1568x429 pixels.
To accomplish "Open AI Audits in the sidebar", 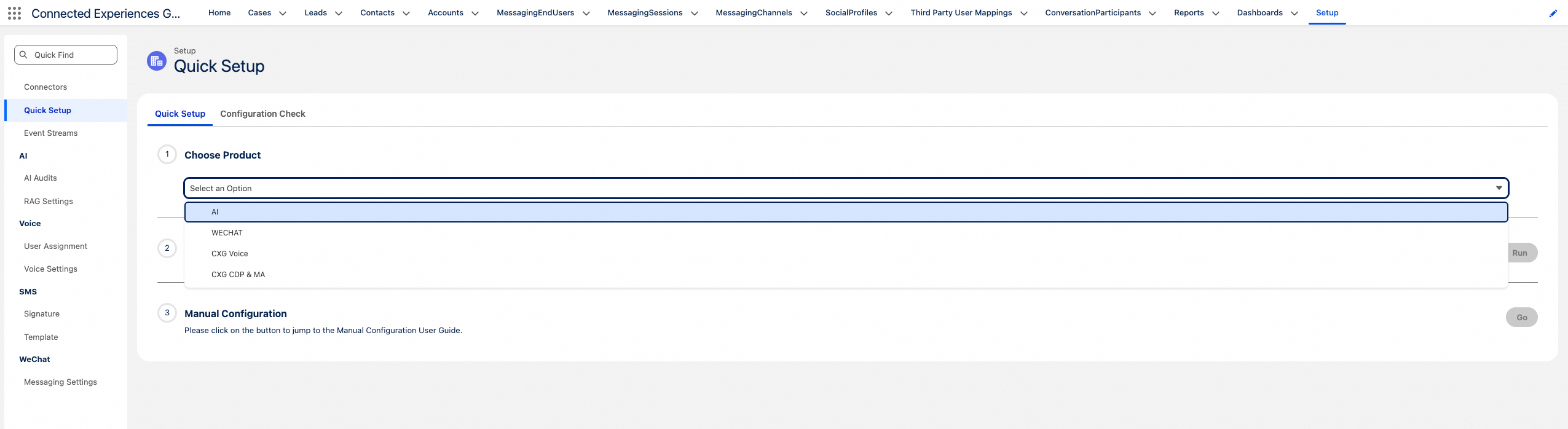I will (x=41, y=178).
